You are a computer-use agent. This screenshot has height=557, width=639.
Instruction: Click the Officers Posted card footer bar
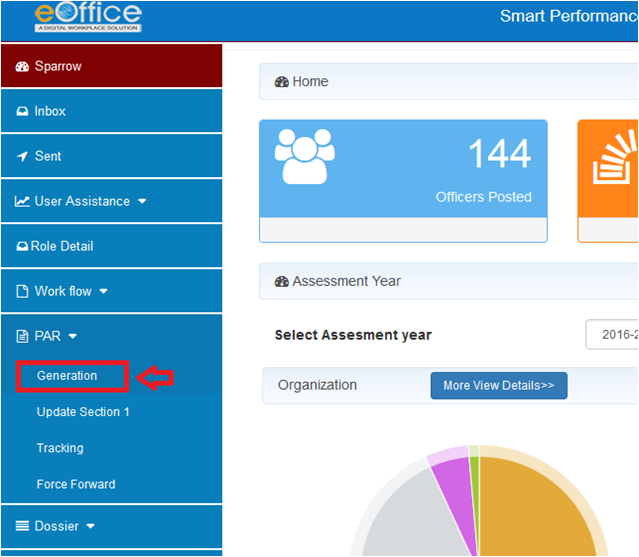pyautogui.click(x=403, y=229)
